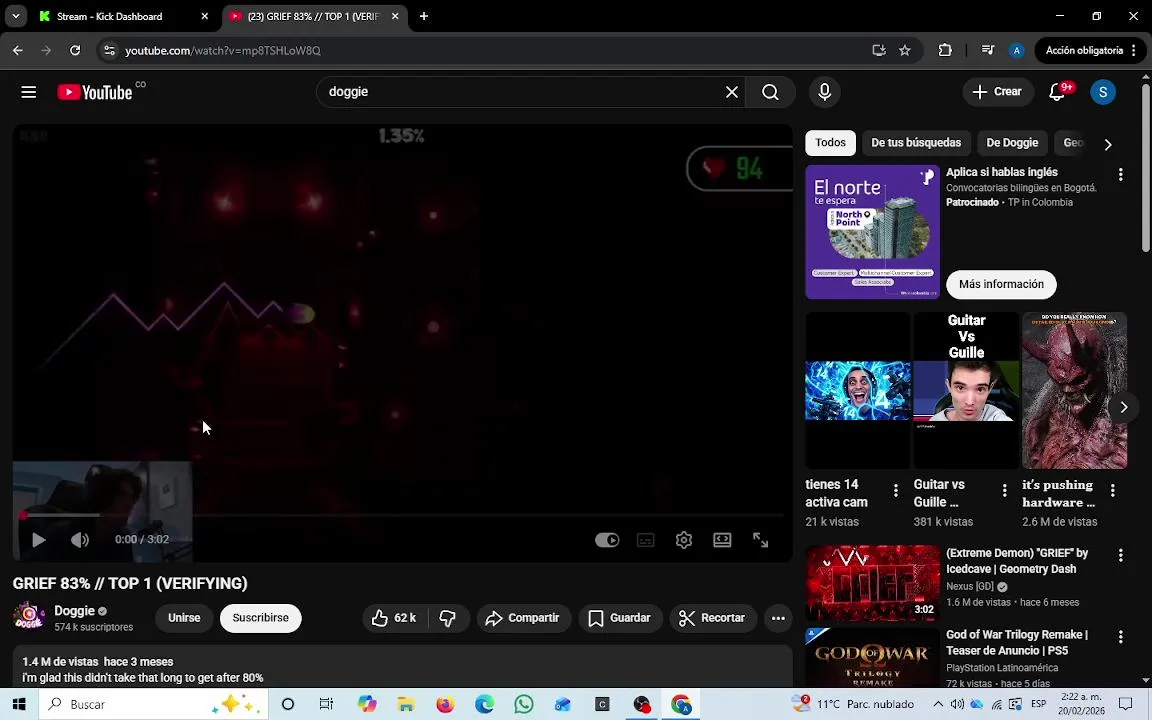This screenshot has height=720, width=1152.
Task: Open the God of War Trilogy Remake video
Action: [x=872, y=658]
